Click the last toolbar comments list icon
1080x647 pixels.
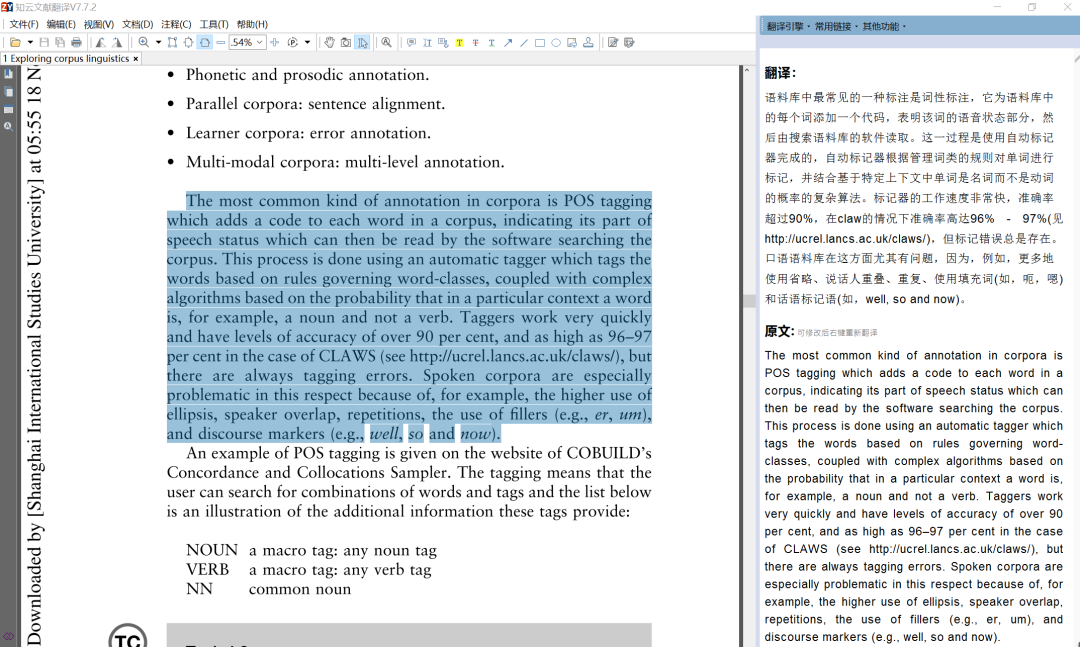coord(629,43)
